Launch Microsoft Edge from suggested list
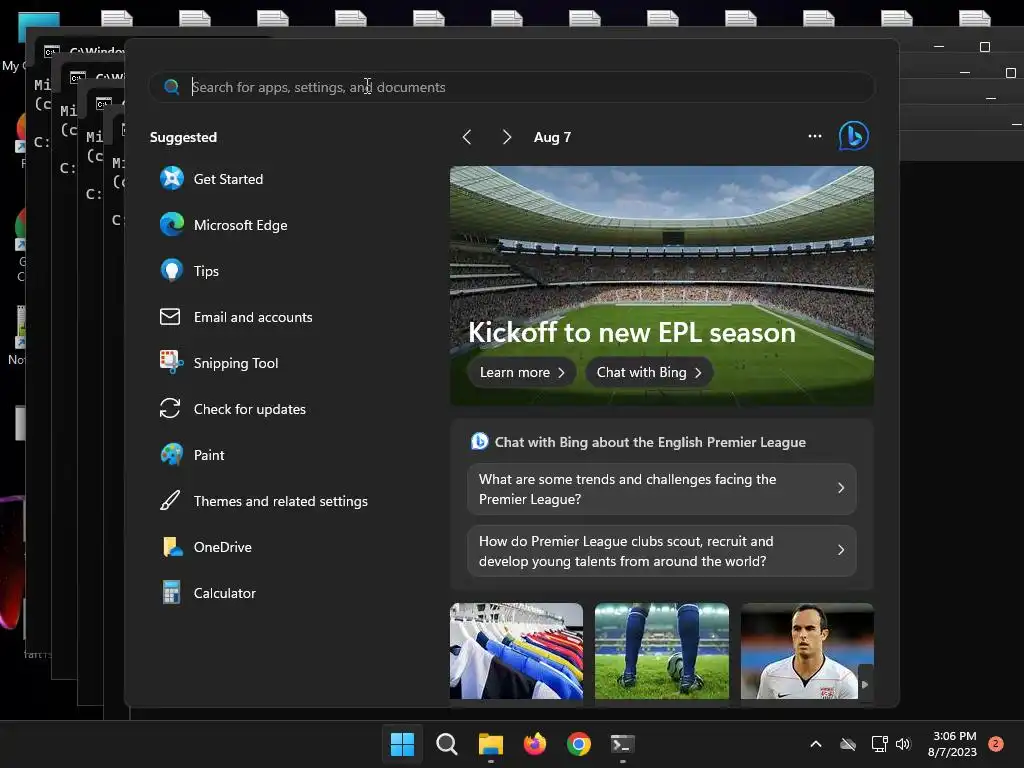1024x768 pixels. click(223, 225)
